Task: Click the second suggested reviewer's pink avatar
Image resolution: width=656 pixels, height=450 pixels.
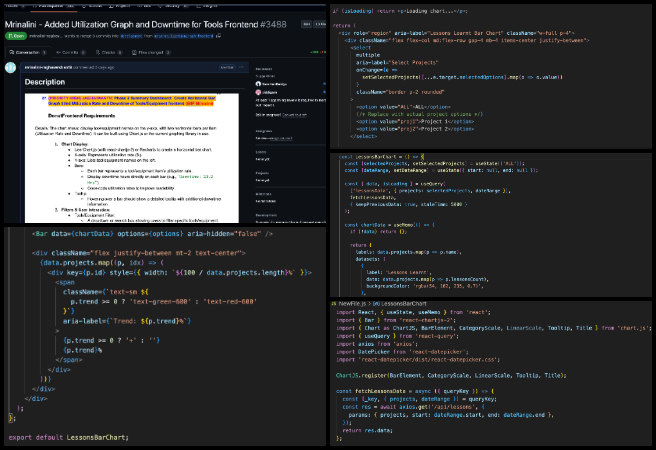Action: coord(258,92)
